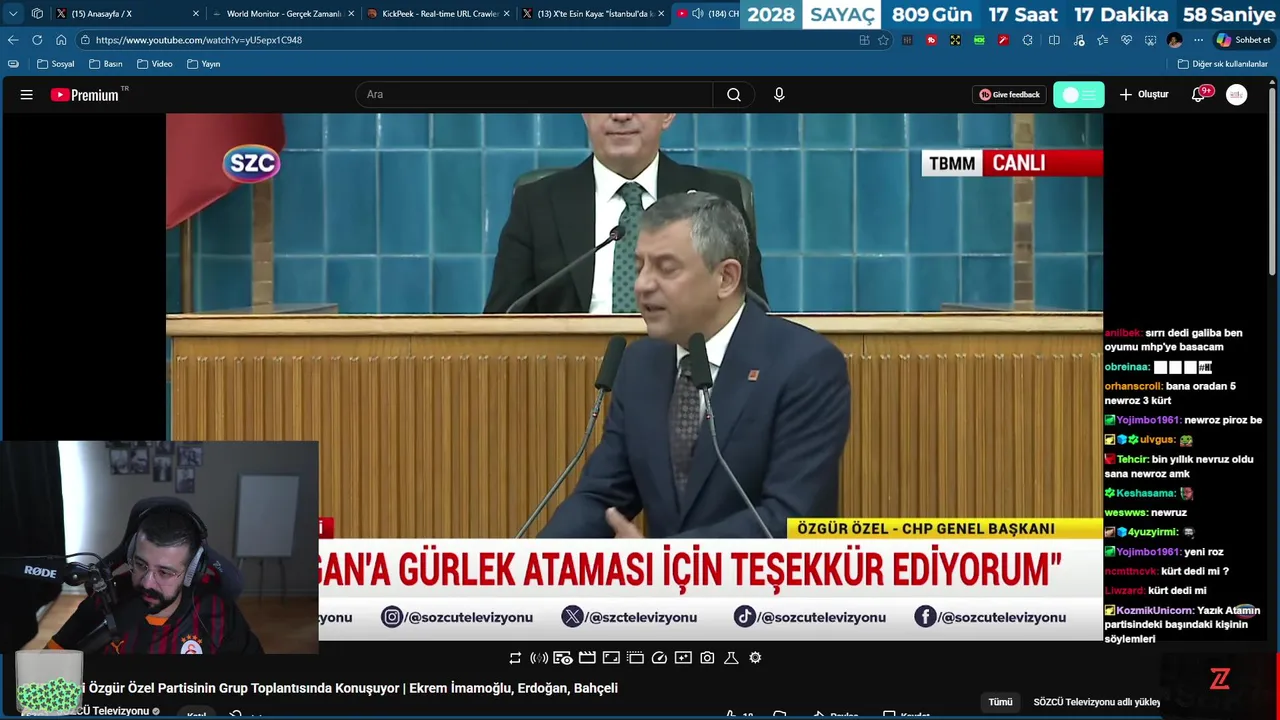
Task: Click the pop-up player dotted-frame icon
Action: (635, 657)
